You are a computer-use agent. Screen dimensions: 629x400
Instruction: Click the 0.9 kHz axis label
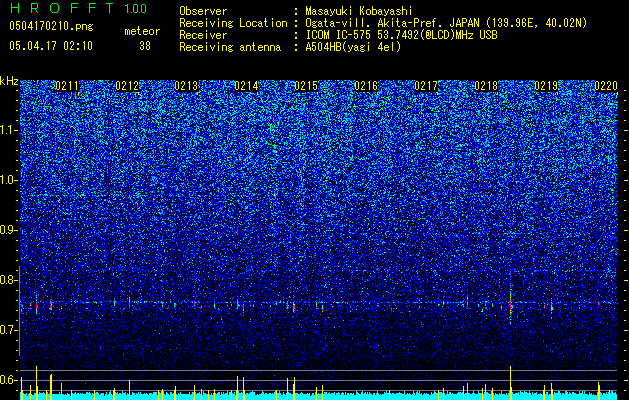[x=8, y=230]
